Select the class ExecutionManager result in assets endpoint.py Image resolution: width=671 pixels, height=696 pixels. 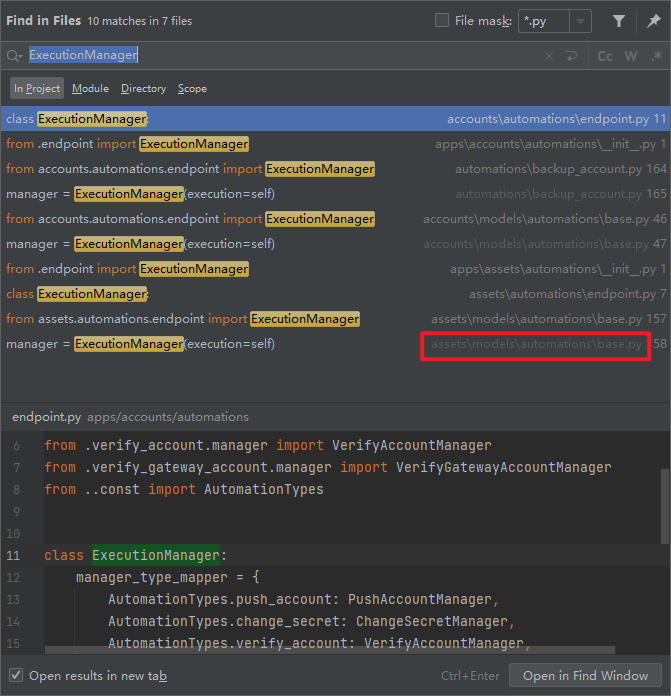coord(300,294)
